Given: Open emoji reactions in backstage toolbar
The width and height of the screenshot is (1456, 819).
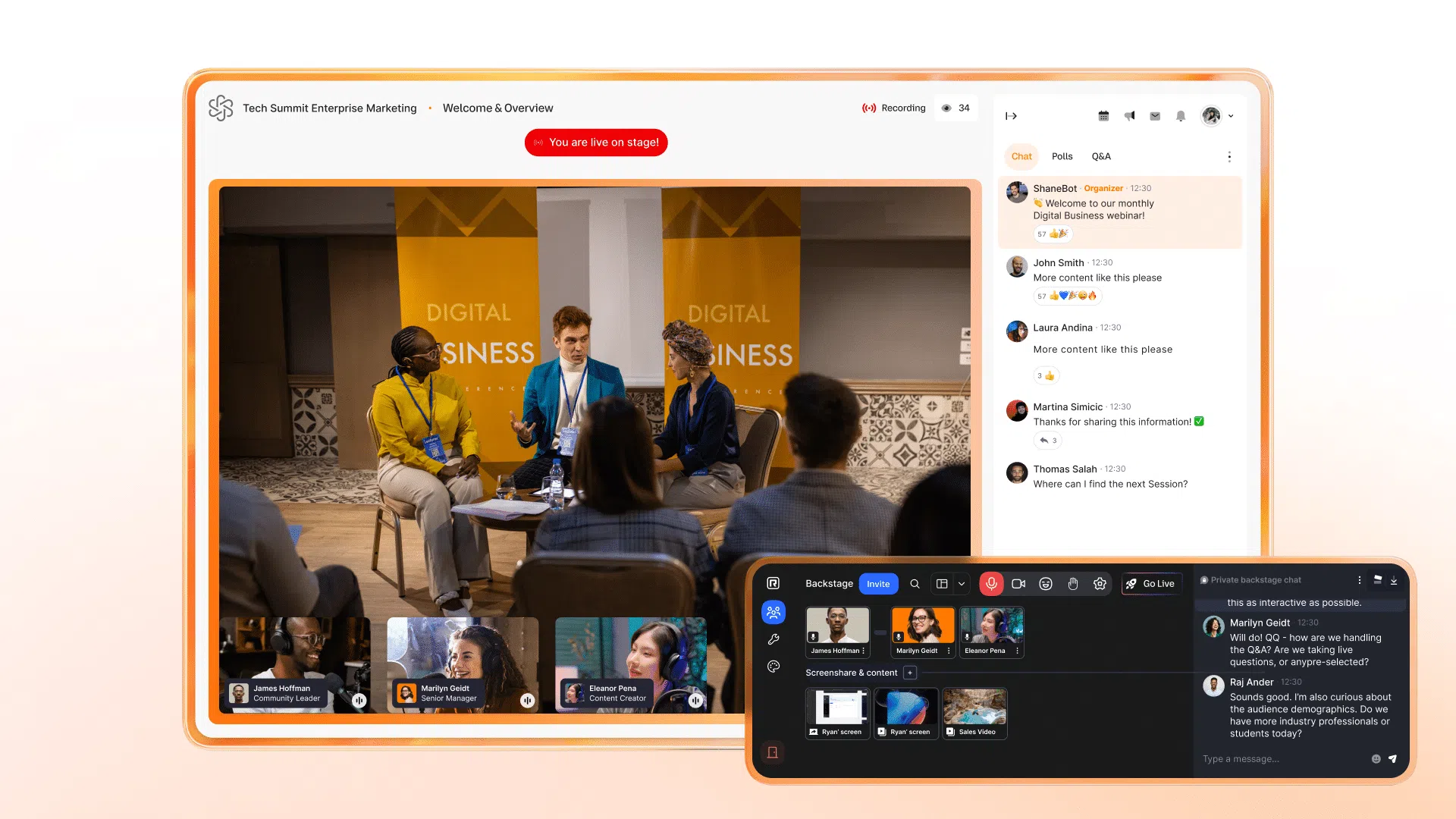Looking at the screenshot, I should coord(1046,583).
